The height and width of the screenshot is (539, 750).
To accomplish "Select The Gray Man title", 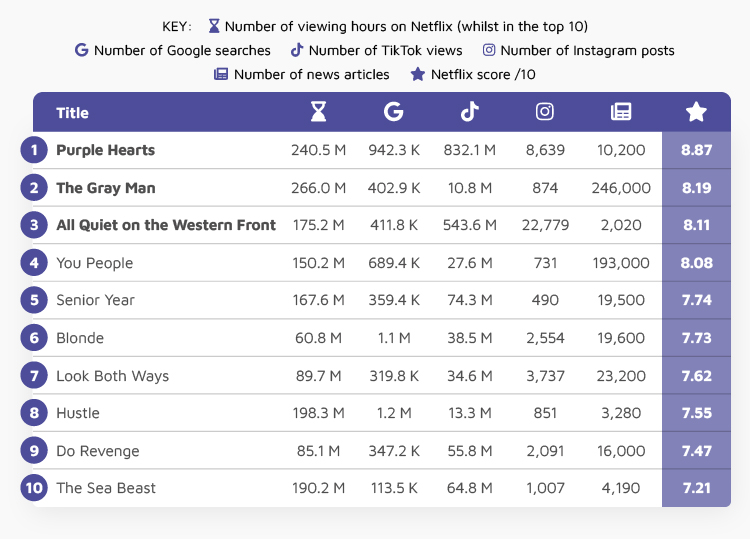I will pyautogui.click(x=106, y=188).
